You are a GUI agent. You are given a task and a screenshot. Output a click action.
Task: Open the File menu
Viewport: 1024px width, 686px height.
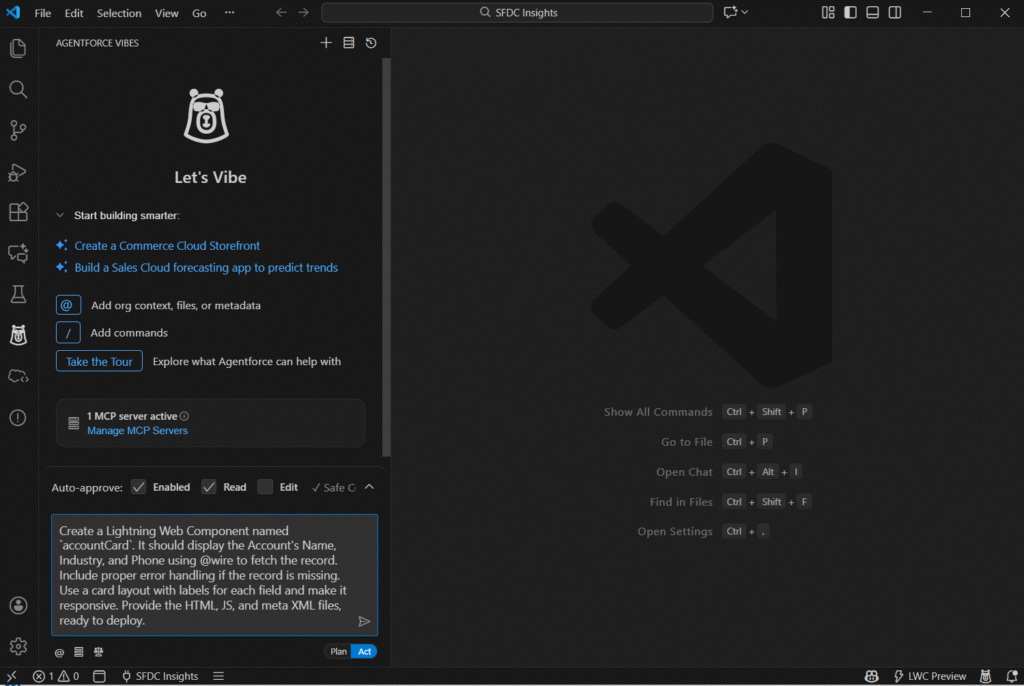43,13
